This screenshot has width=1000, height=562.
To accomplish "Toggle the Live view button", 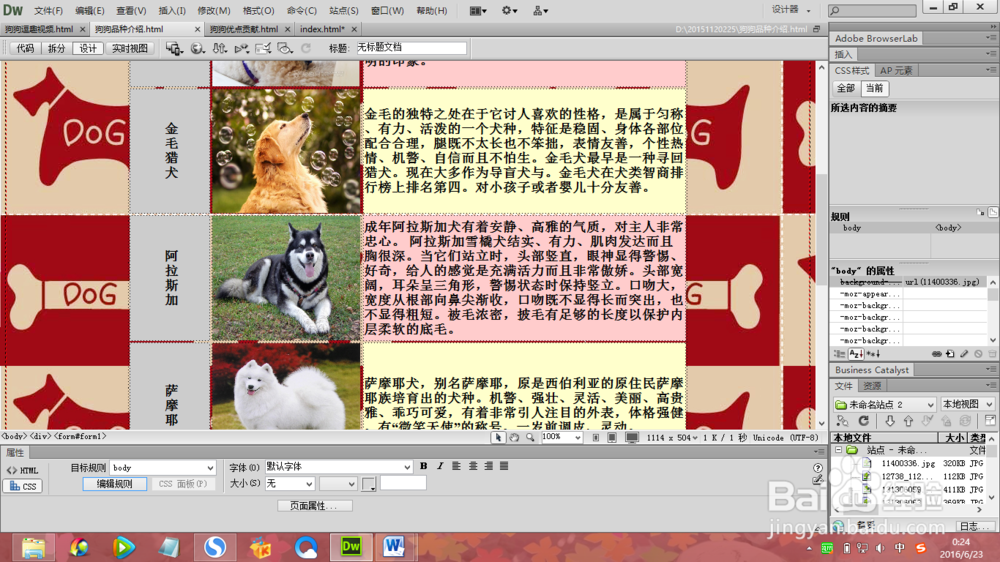I will [129, 48].
